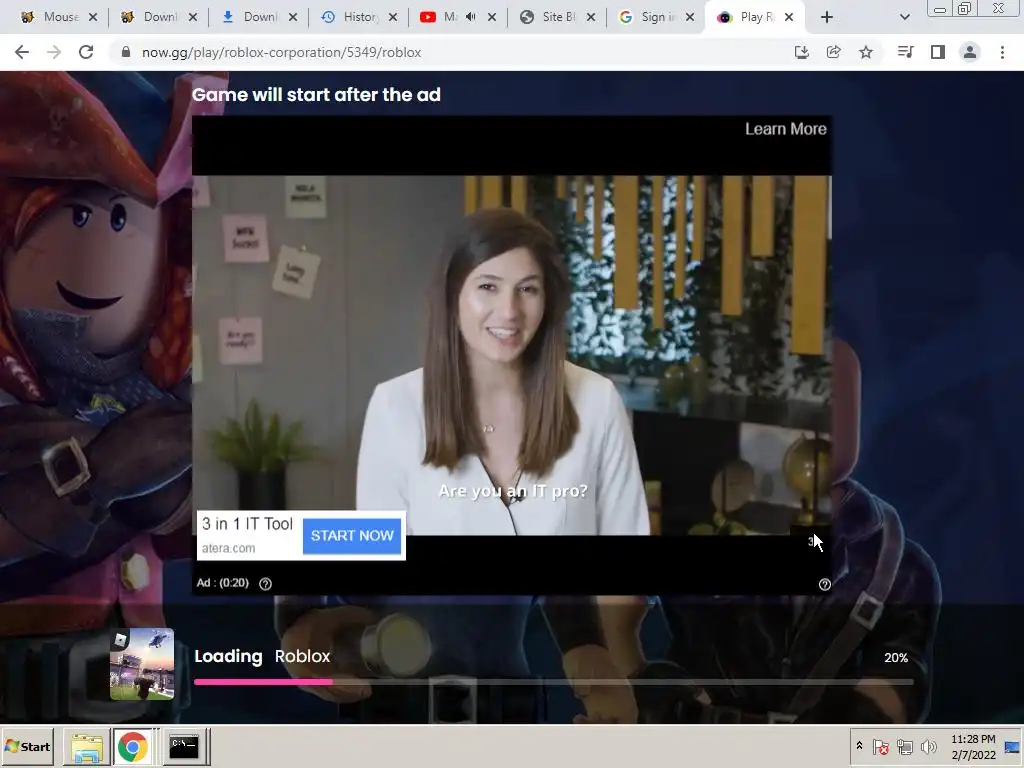Click the 20% loading percentage text

pos(896,658)
